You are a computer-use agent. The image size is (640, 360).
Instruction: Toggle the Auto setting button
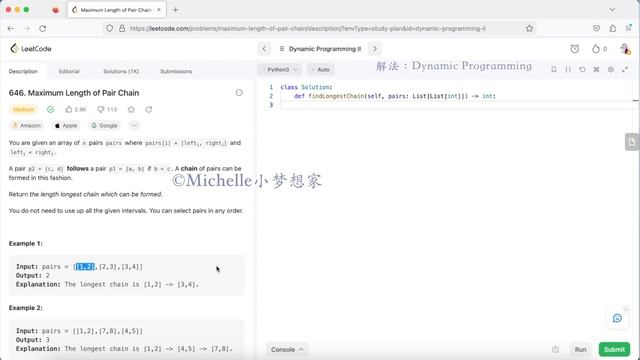coord(320,70)
